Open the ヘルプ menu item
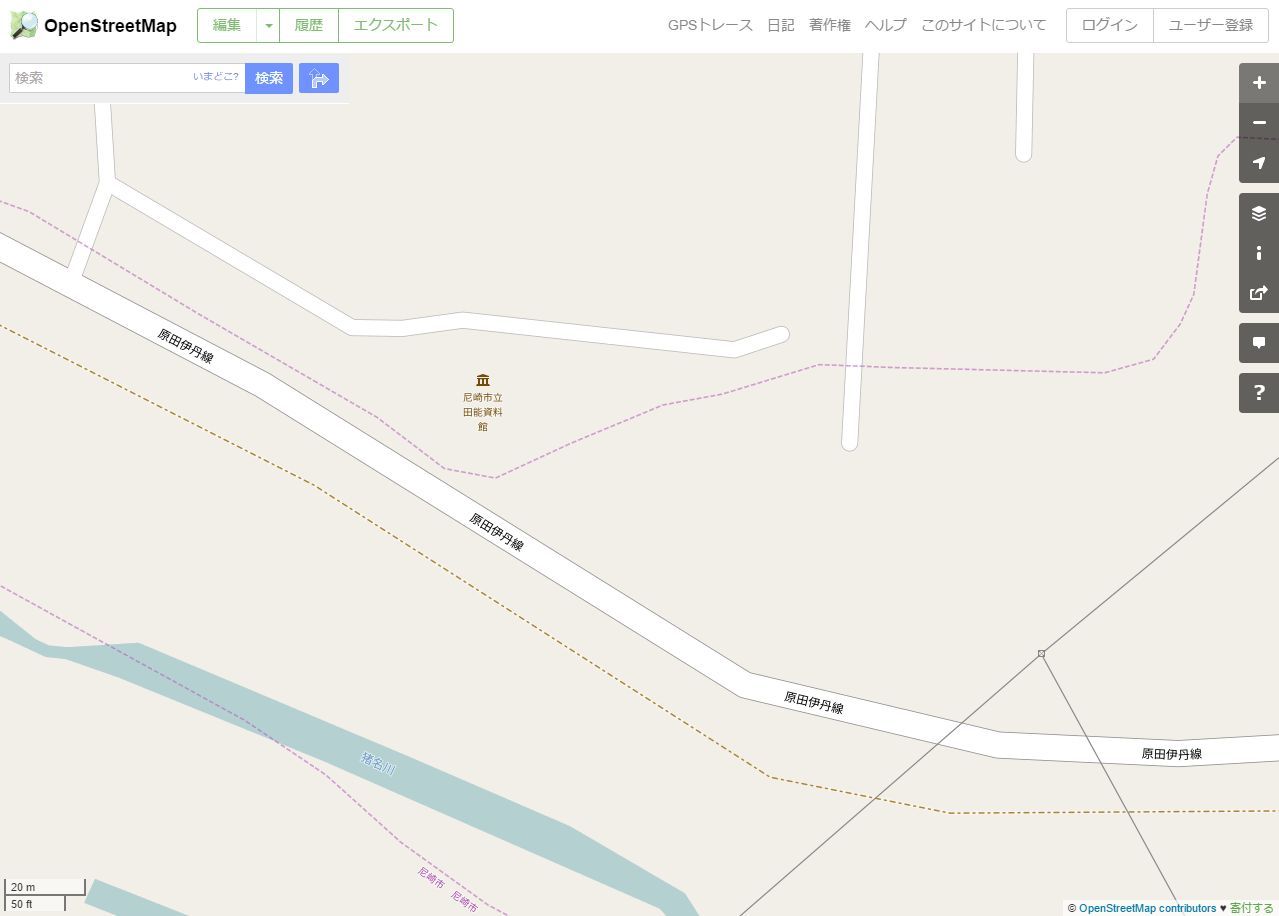The height and width of the screenshot is (916, 1279). 885,26
